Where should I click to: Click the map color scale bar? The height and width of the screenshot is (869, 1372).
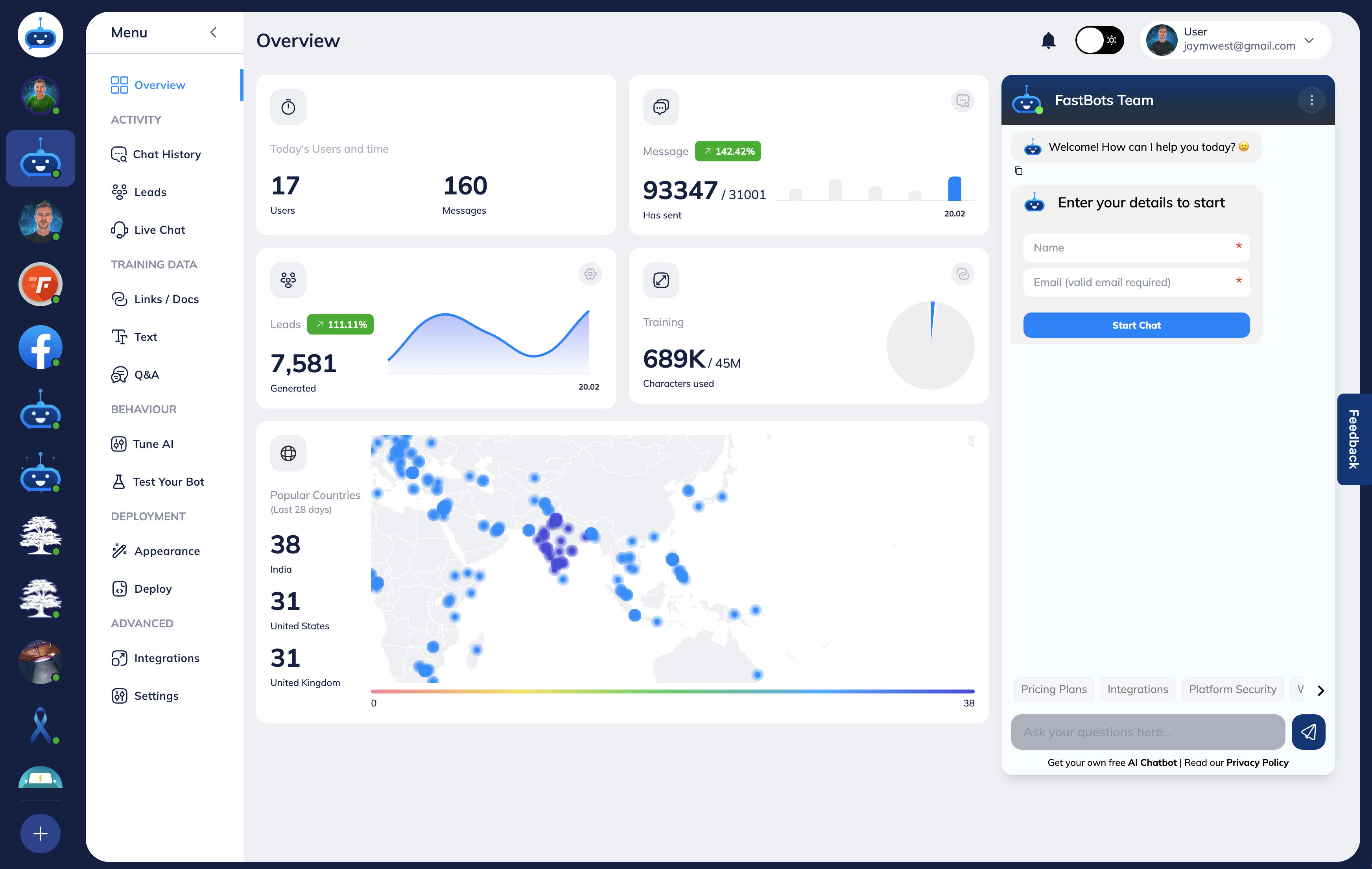[672, 691]
